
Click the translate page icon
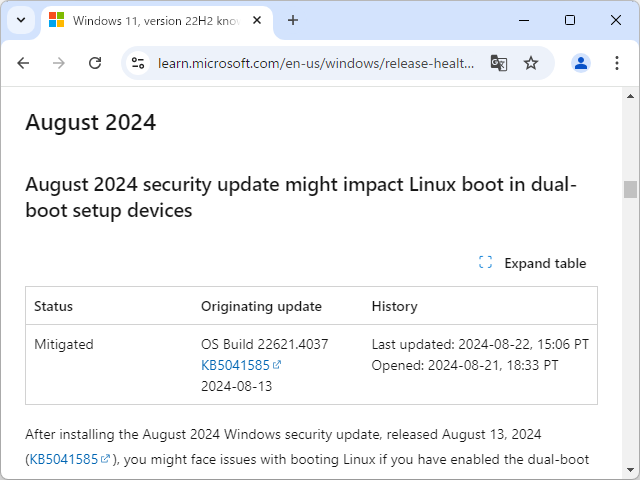(498, 63)
